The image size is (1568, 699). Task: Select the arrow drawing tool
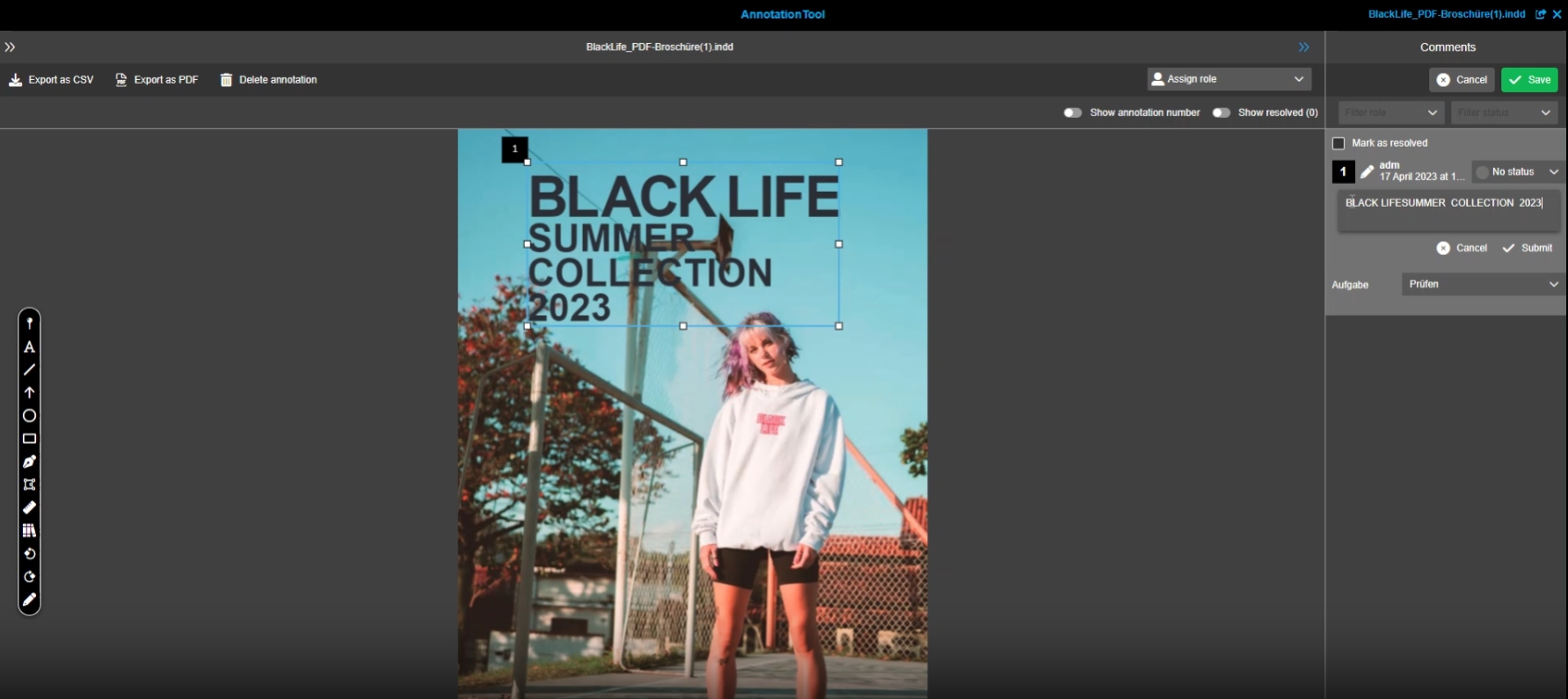(29, 393)
